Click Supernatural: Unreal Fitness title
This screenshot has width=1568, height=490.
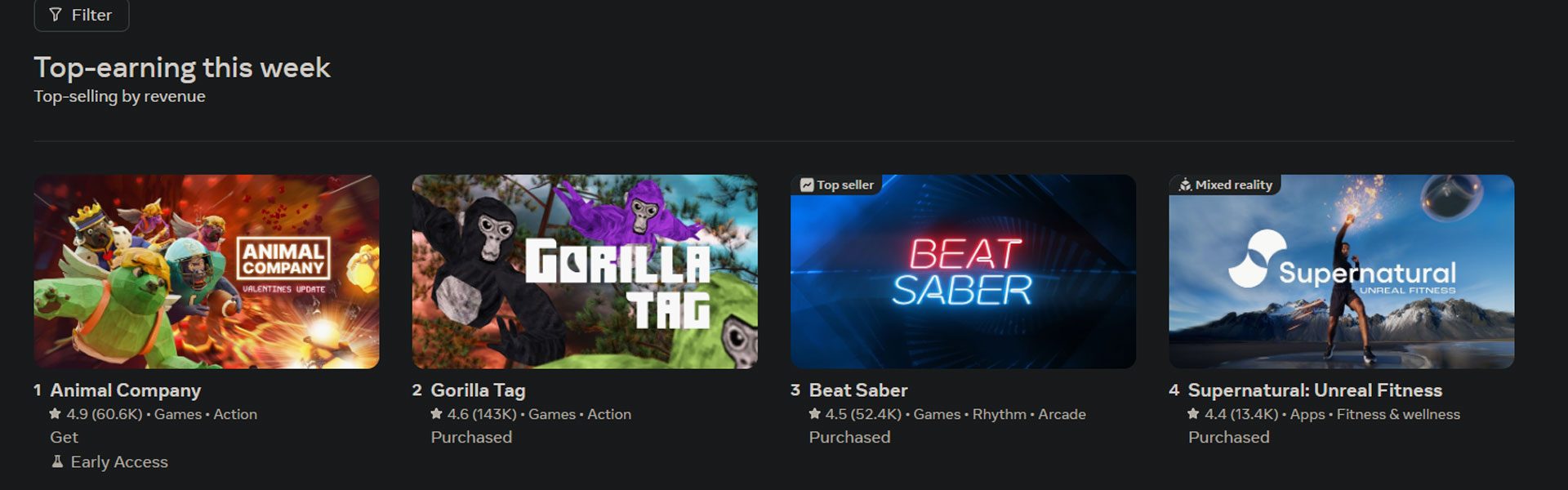click(x=1315, y=390)
